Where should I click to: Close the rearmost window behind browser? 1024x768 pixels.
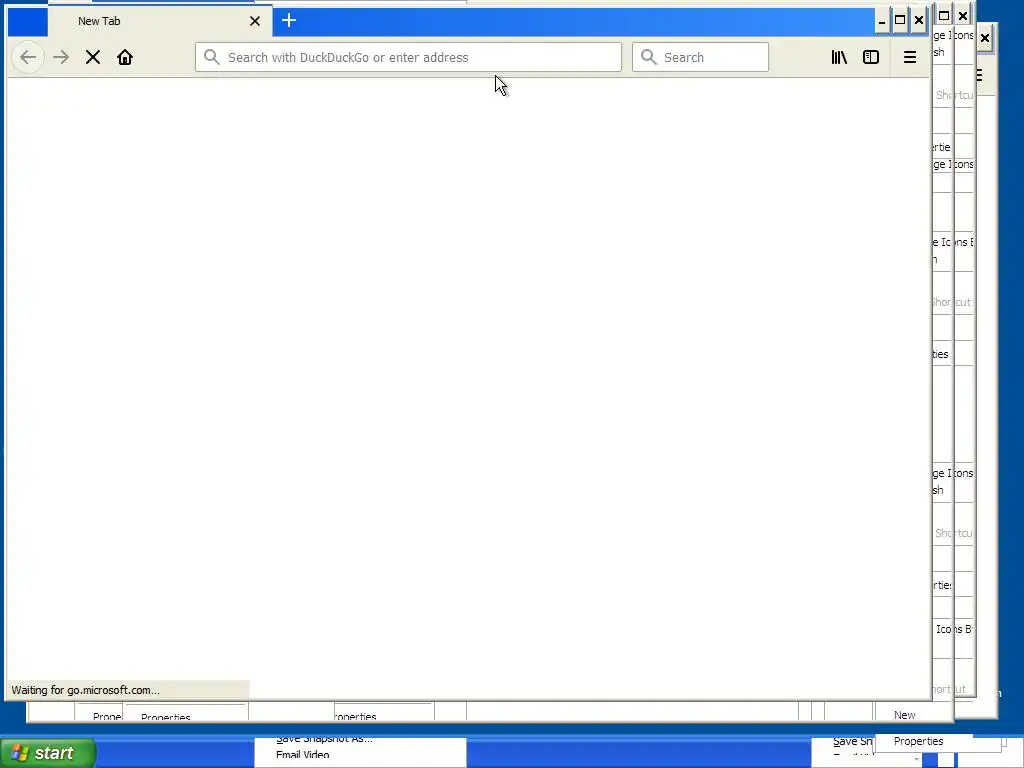(985, 38)
